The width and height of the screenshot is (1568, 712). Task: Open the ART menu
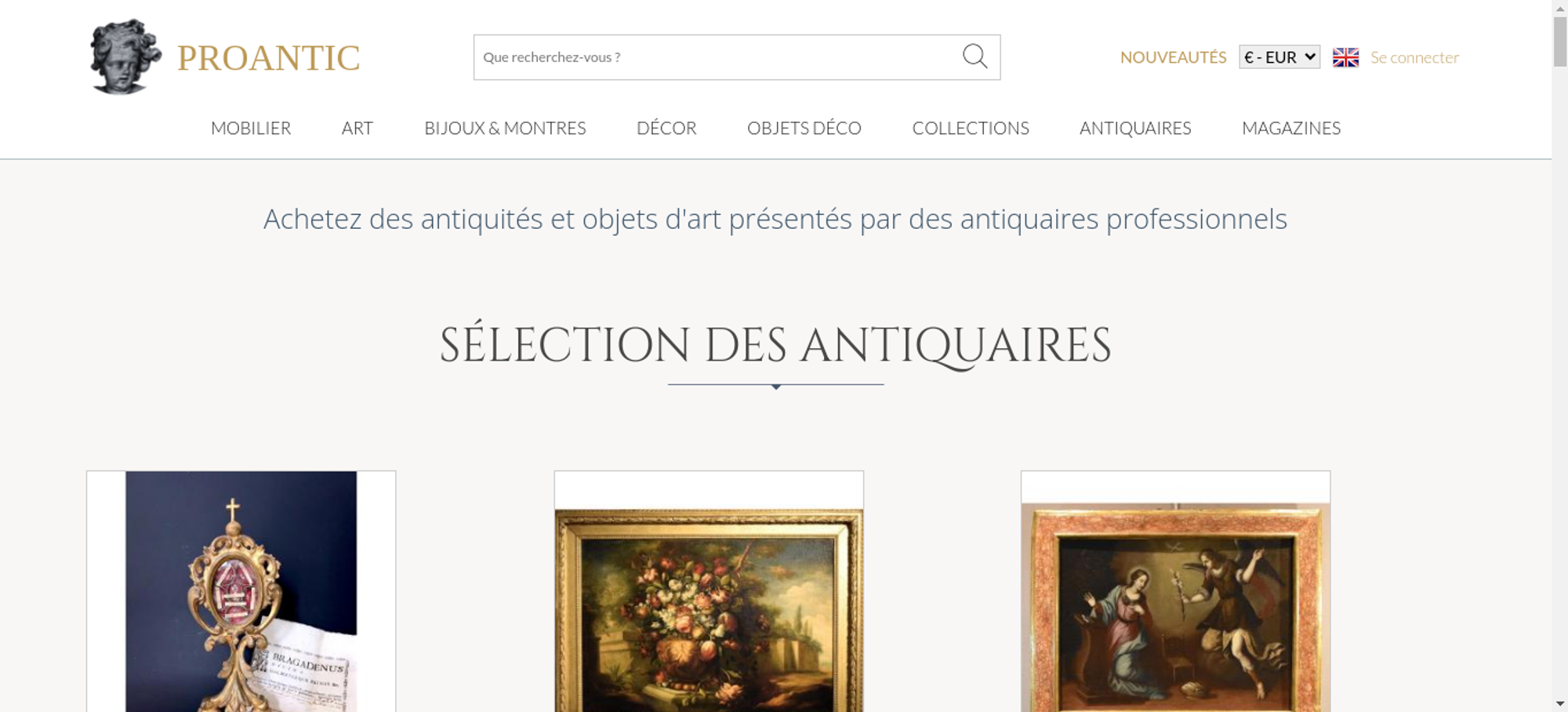(x=358, y=128)
